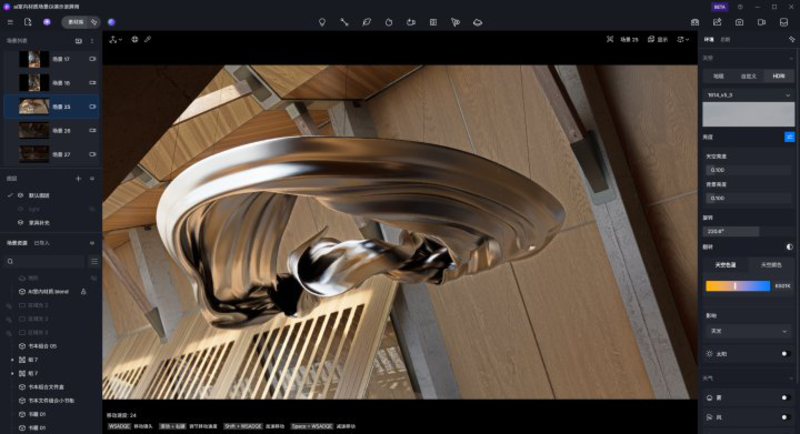
Task: Select the 场景 16 scene row
Action: coord(51,83)
